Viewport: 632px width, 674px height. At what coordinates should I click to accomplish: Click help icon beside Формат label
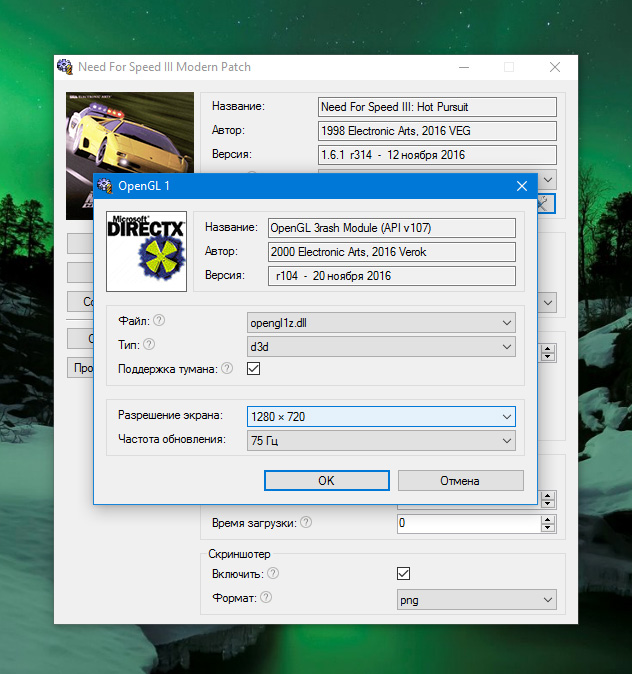point(266,597)
